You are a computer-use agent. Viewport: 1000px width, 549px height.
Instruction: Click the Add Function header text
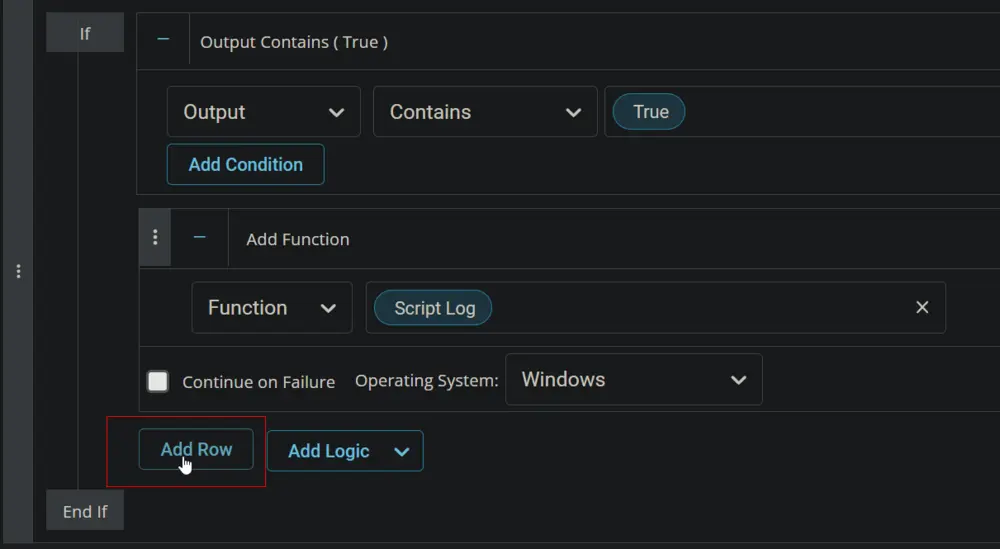[x=298, y=239]
